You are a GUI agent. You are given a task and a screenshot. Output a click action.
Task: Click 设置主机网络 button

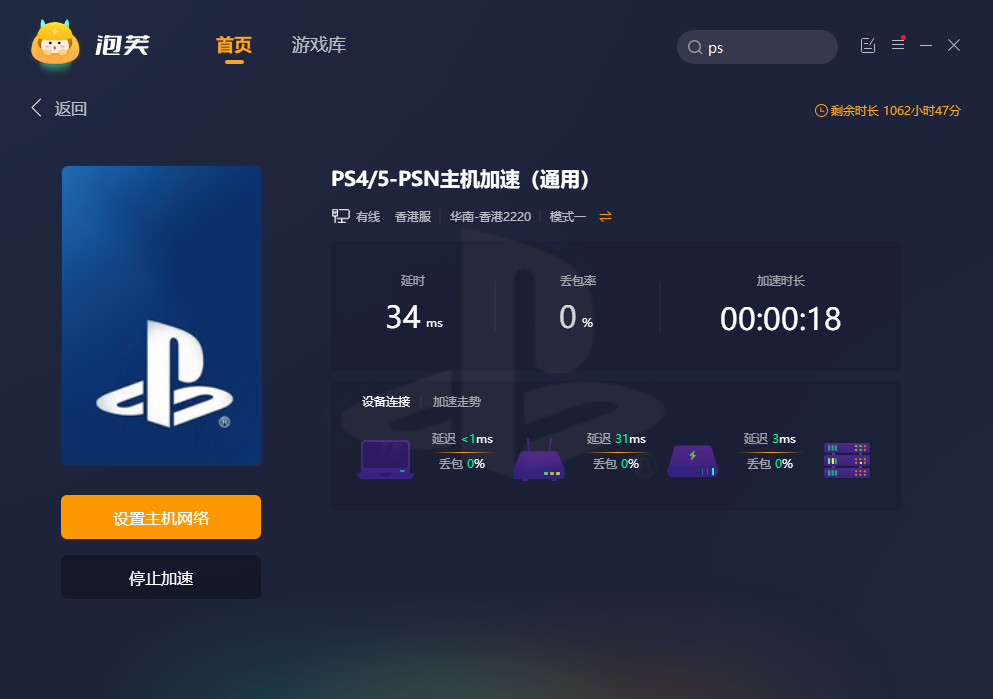coord(161,517)
